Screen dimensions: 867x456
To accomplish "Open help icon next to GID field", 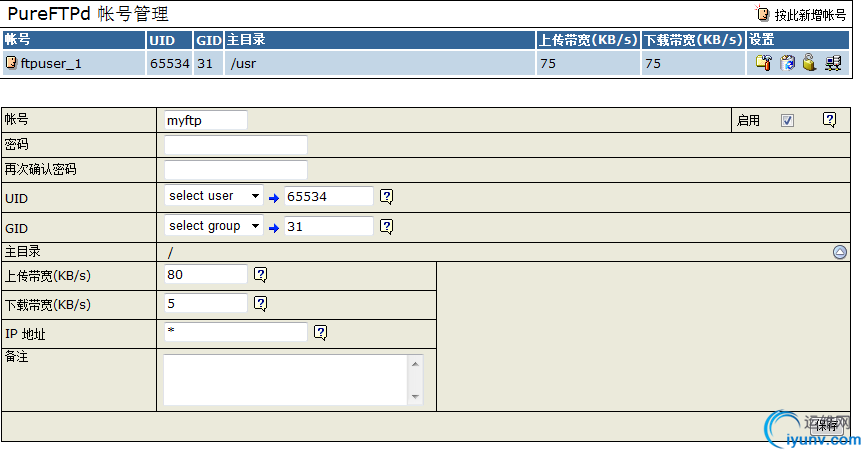I will click(387, 227).
